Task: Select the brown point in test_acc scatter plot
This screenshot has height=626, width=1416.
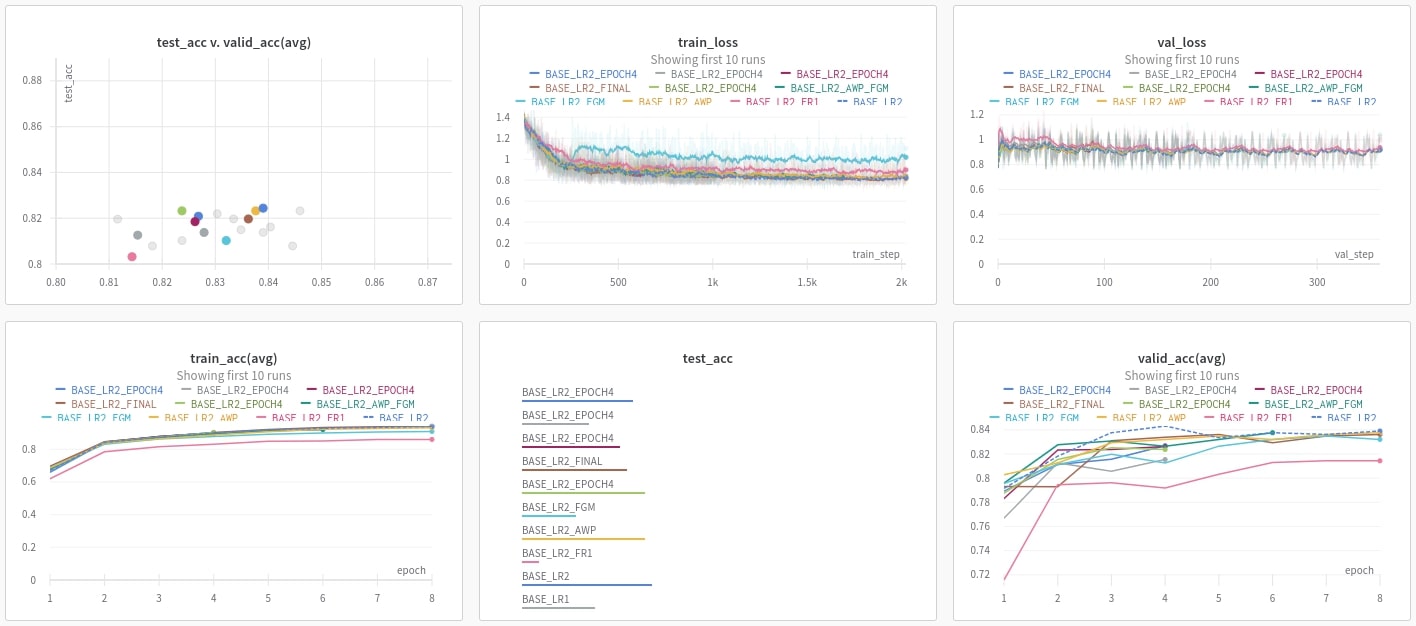Action: pyautogui.click(x=248, y=219)
